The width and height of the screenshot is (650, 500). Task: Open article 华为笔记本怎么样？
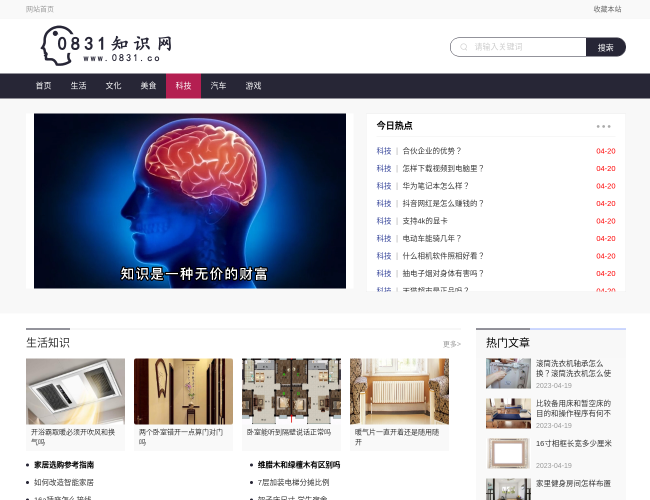(435, 186)
